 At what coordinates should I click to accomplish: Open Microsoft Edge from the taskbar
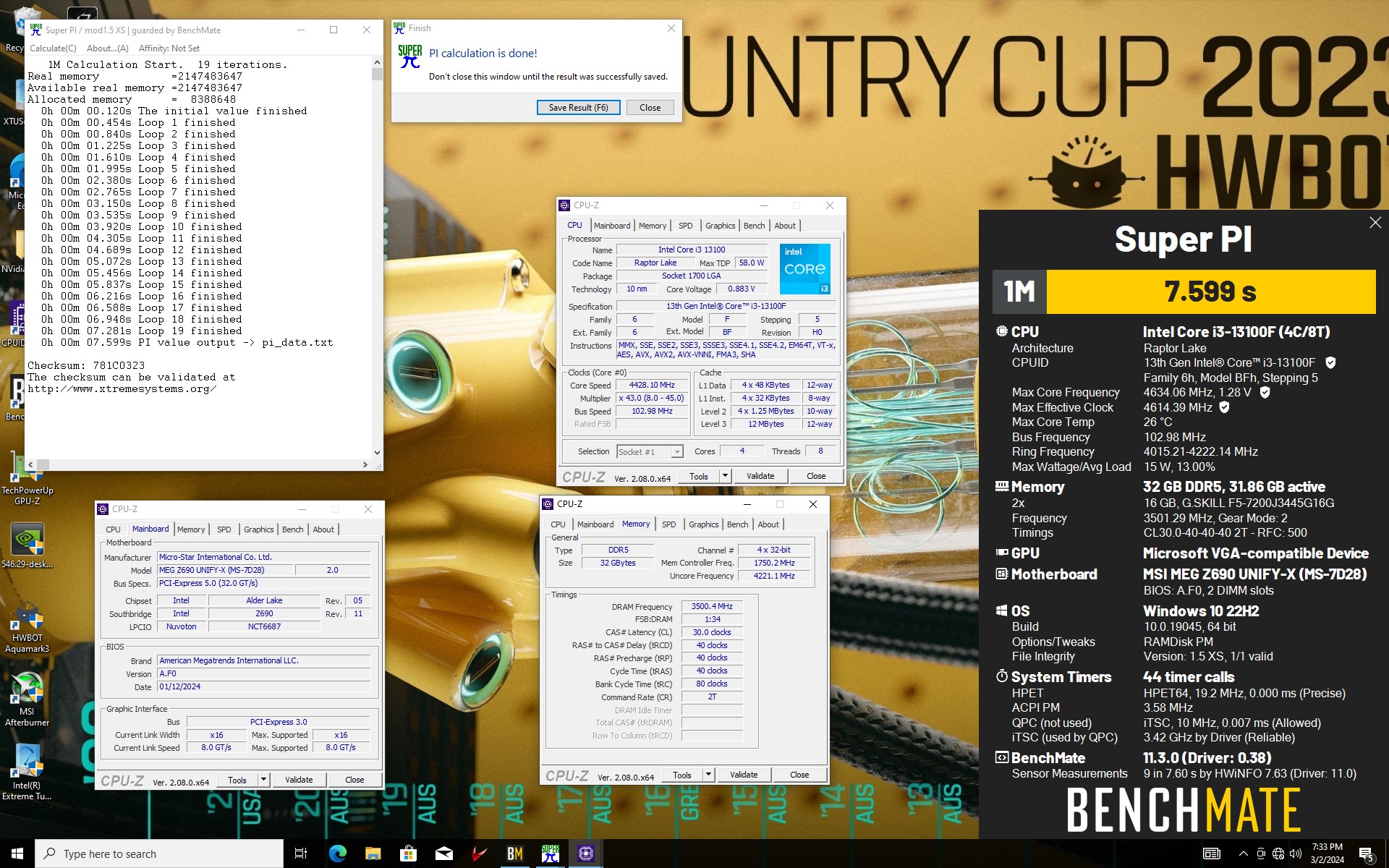(x=337, y=854)
